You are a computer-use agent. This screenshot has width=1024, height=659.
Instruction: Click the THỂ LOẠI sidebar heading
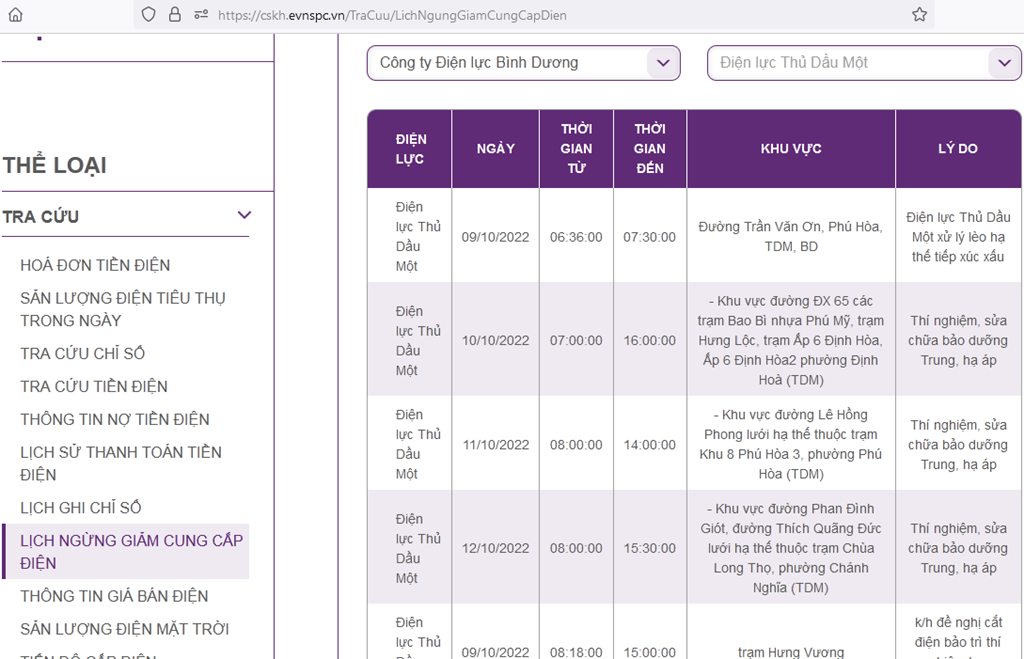coord(54,165)
